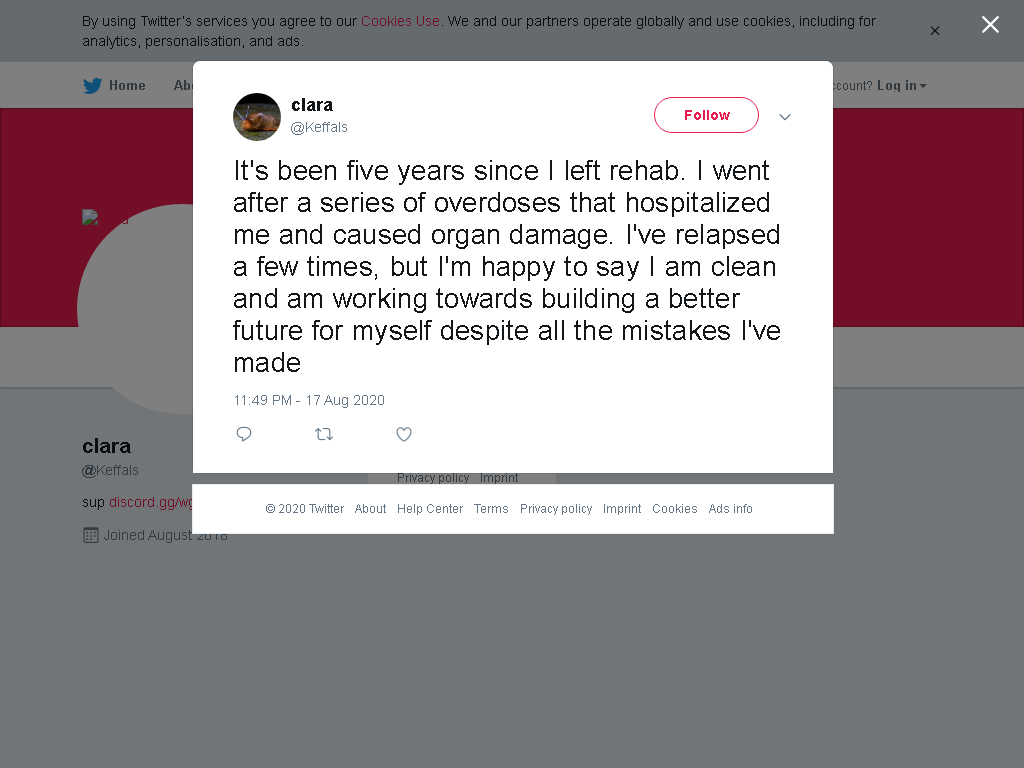The width and height of the screenshot is (1024, 768).
Task: Click the @Keffals handle in tweet
Action: (x=319, y=127)
